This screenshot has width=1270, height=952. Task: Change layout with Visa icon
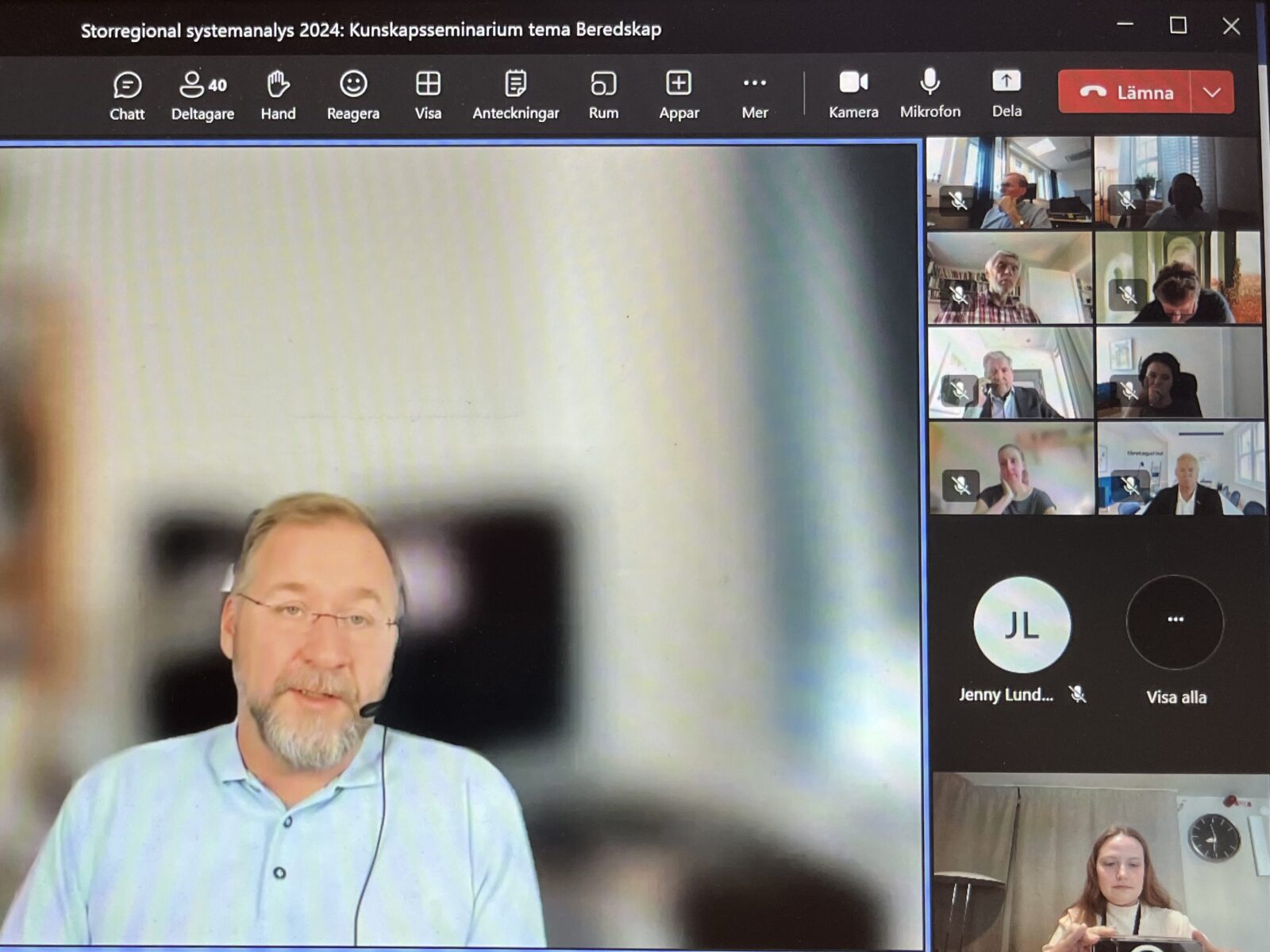click(428, 95)
